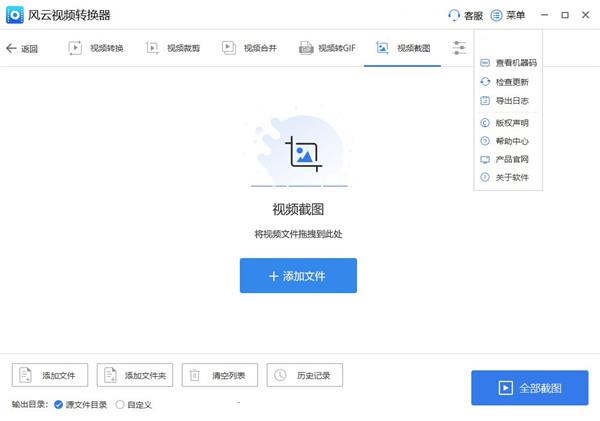Click the 将视频文件拖拽到此处 text
The image size is (600, 421).
tap(298, 234)
